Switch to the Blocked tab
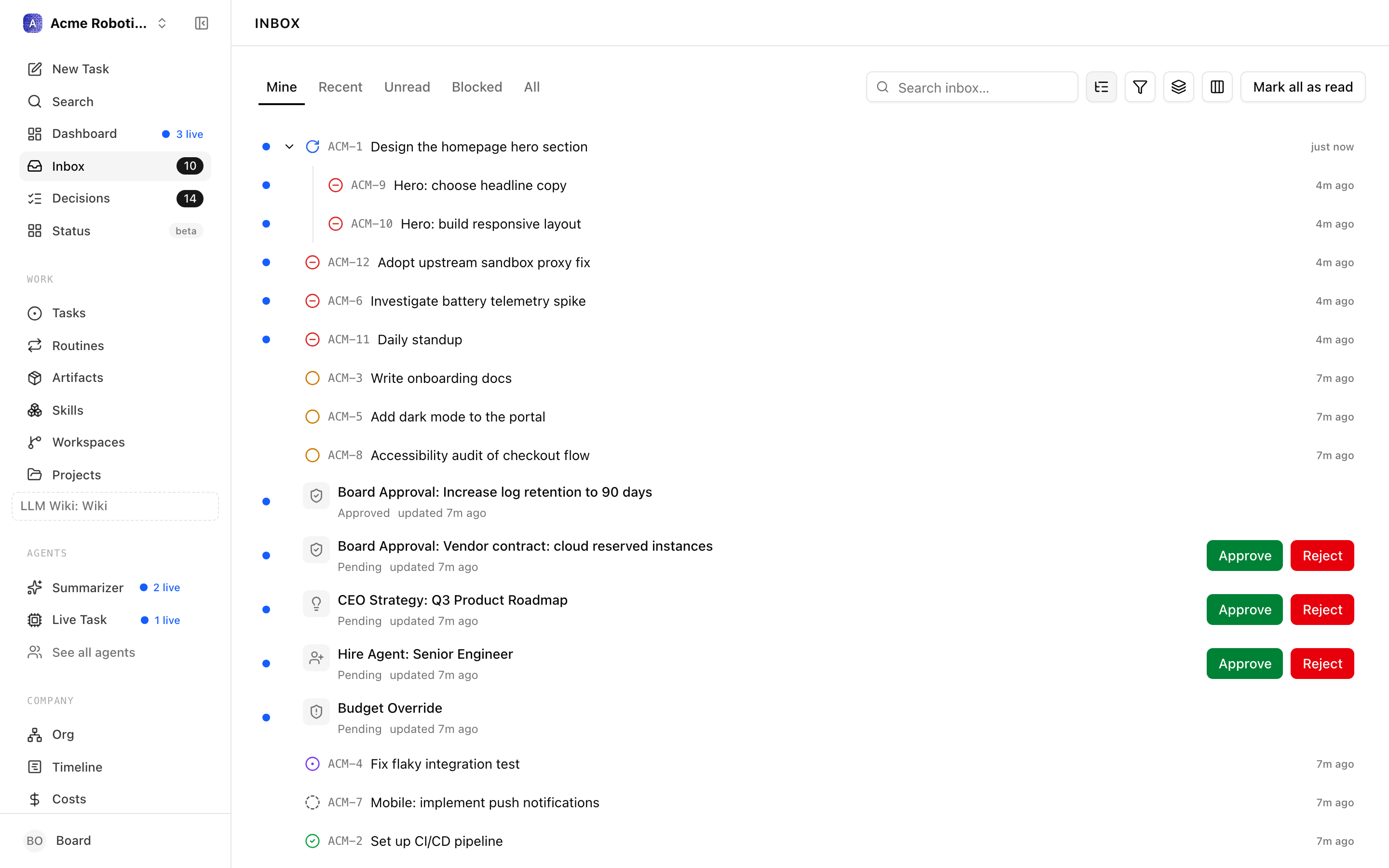Screen dimensions: 1389x868 tap(477, 87)
